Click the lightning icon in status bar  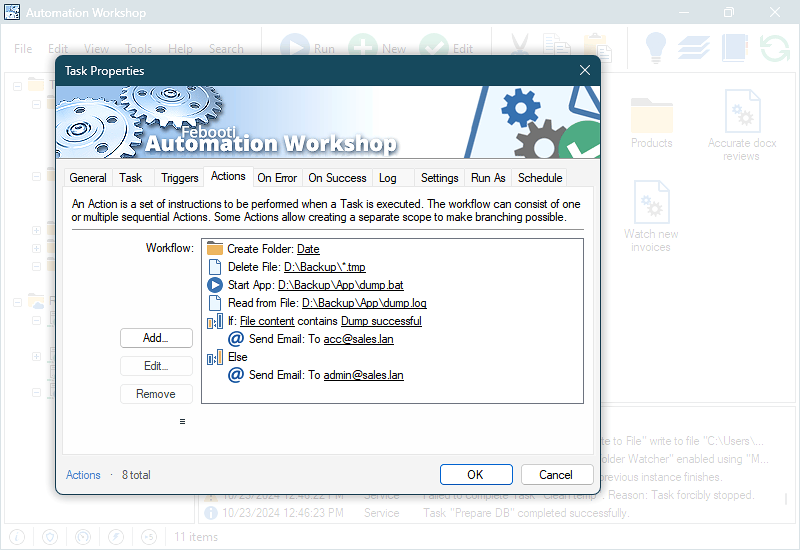coord(116,537)
